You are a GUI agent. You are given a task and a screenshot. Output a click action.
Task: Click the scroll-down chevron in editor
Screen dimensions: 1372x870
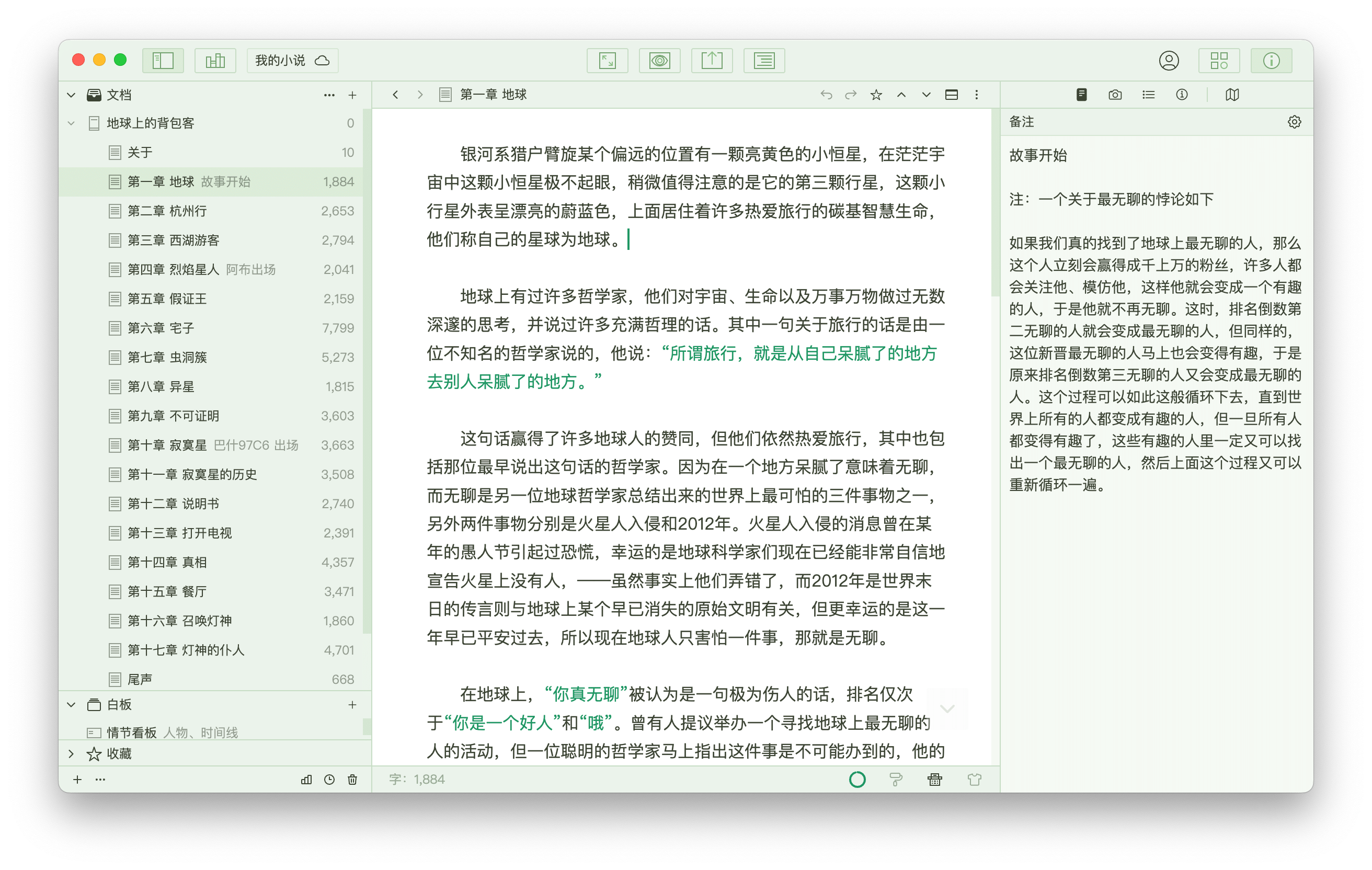(947, 709)
